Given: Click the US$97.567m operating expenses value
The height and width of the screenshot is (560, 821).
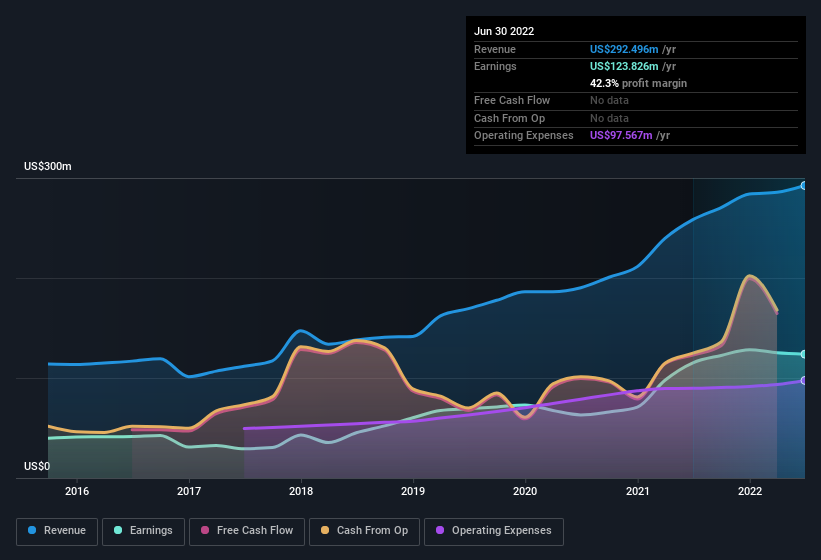Looking at the screenshot, I should click(x=621, y=136).
